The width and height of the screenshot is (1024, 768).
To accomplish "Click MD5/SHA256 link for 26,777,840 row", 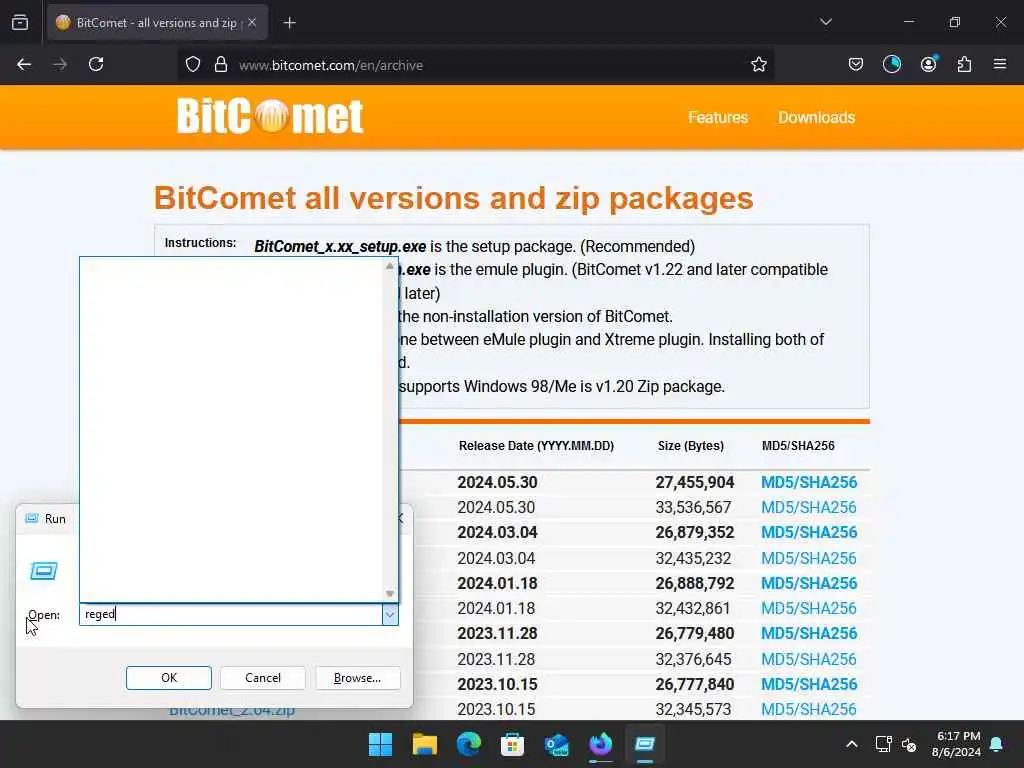I will (809, 684).
